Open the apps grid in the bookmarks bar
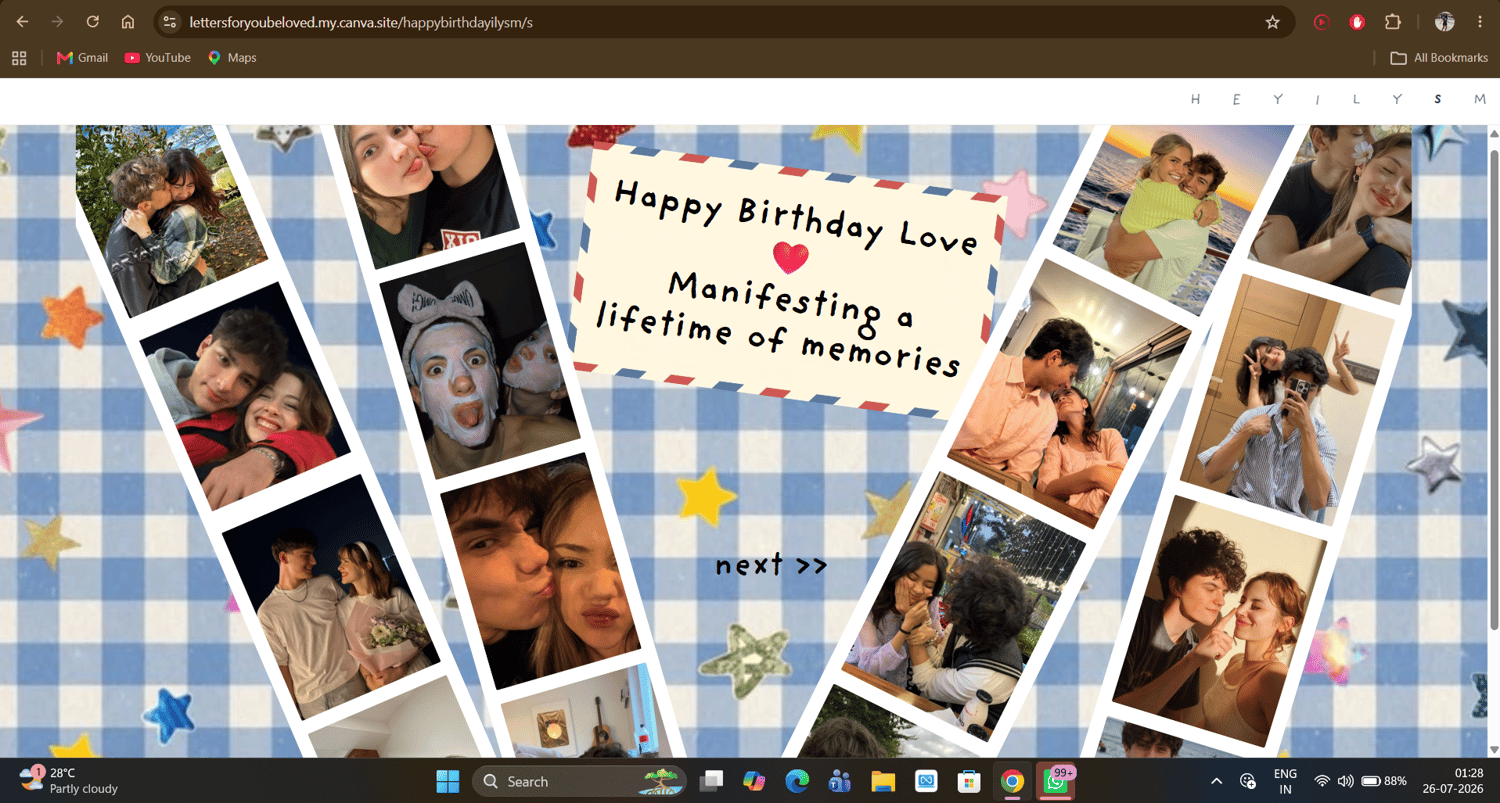1500x803 pixels. tap(19, 58)
